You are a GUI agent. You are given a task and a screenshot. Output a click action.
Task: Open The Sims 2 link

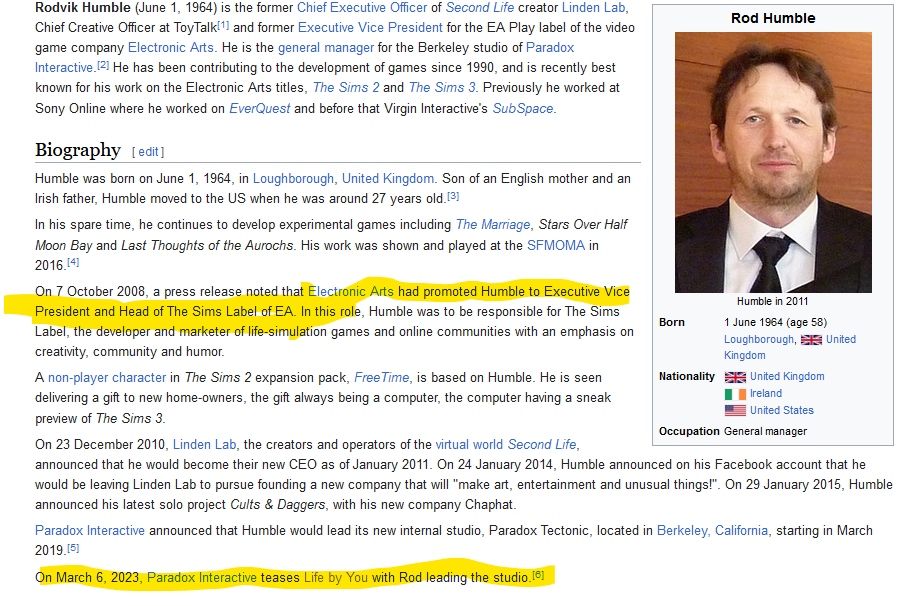(346, 88)
